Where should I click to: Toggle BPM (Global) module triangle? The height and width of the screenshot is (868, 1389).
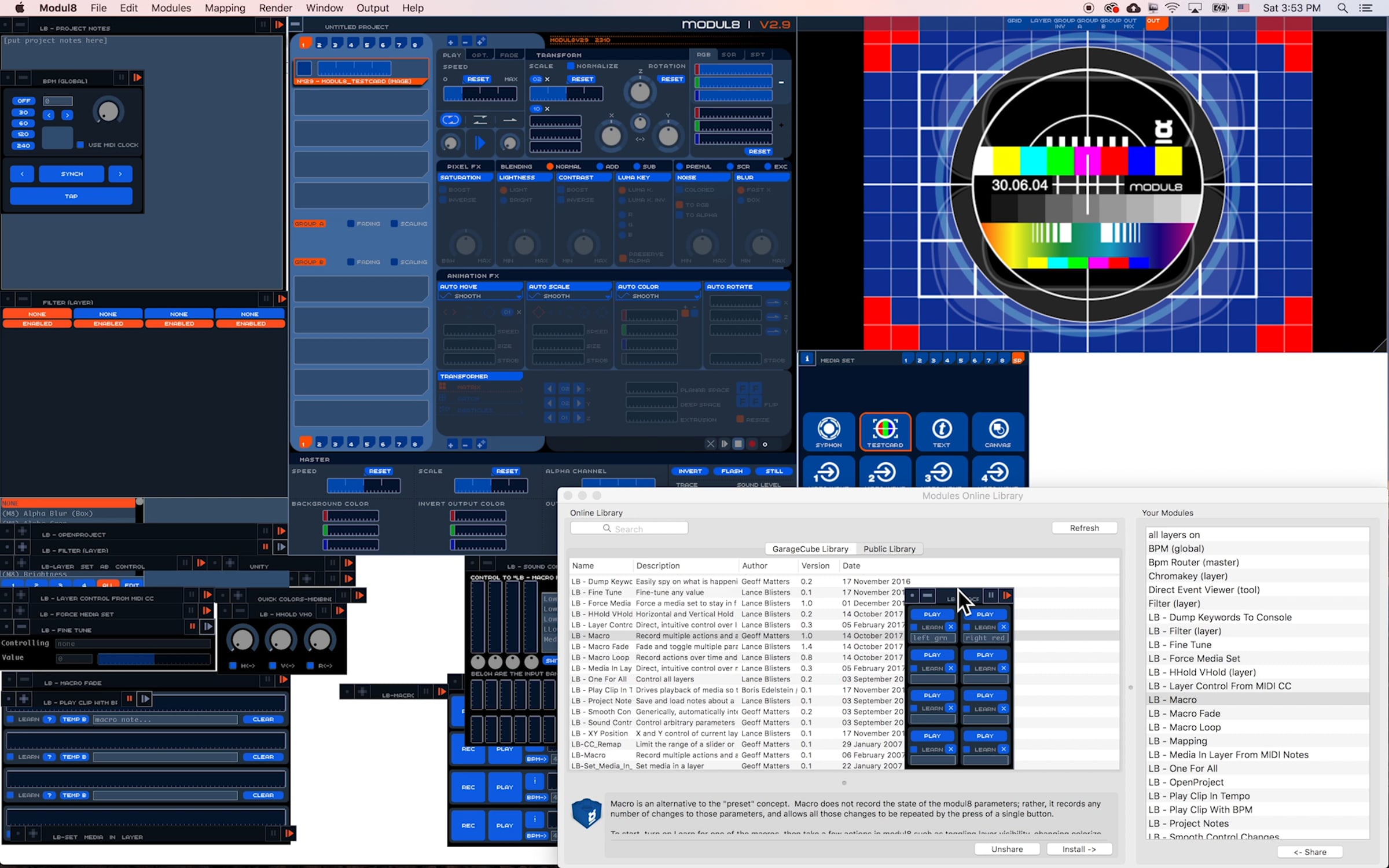point(137,78)
